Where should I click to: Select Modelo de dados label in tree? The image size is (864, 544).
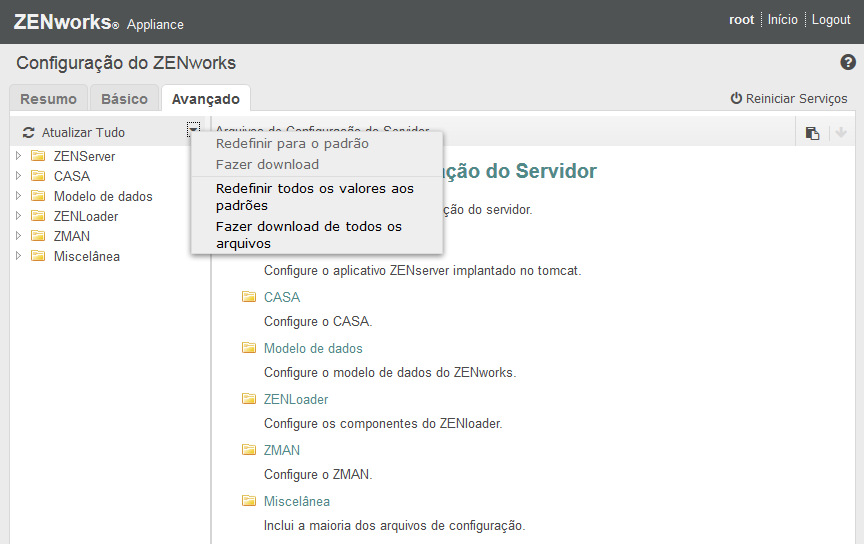[103, 196]
